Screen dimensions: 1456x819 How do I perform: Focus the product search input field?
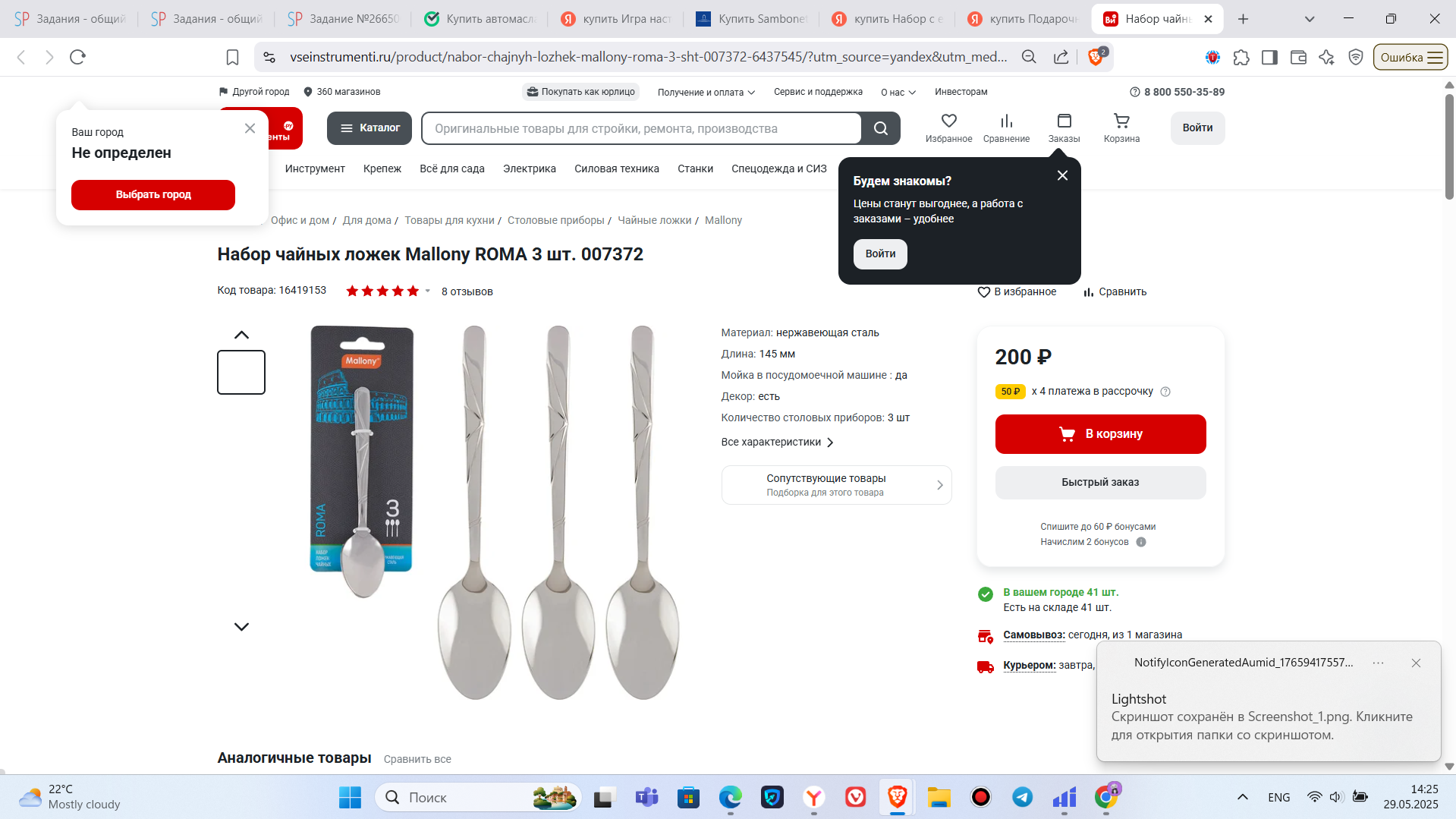tap(642, 128)
